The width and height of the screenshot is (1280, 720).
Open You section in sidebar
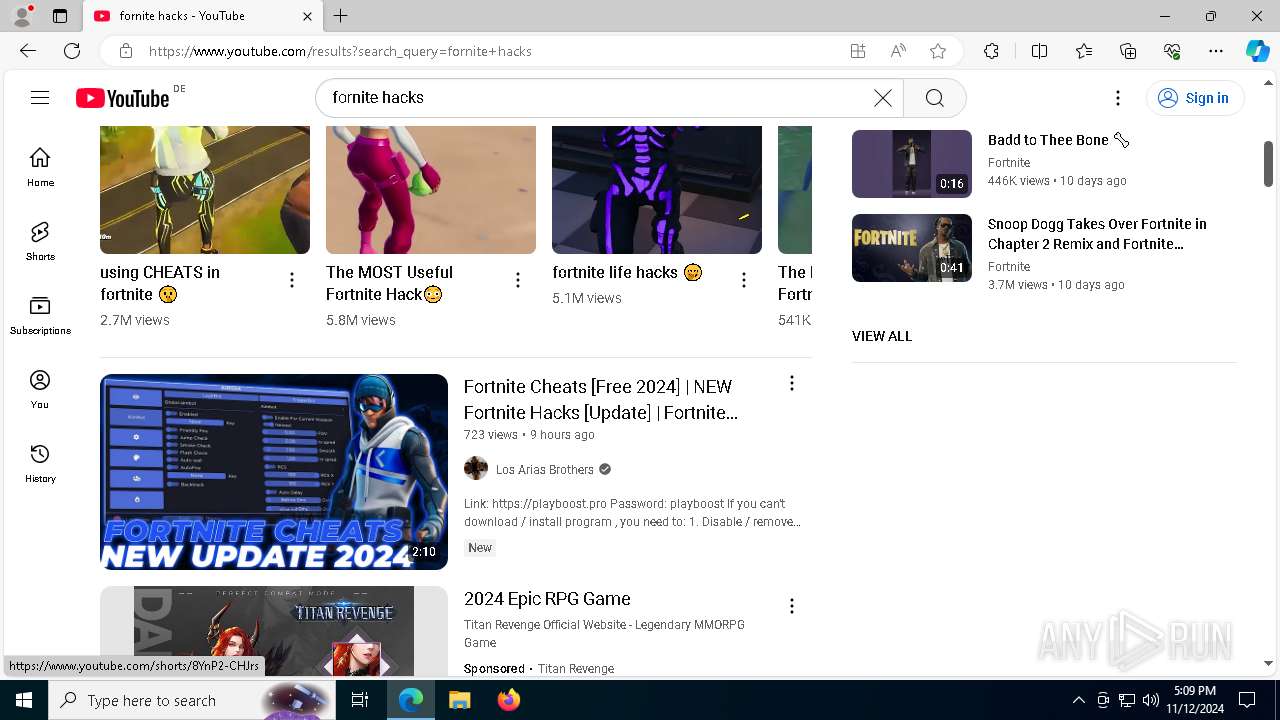pyautogui.click(x=40, y=389)
